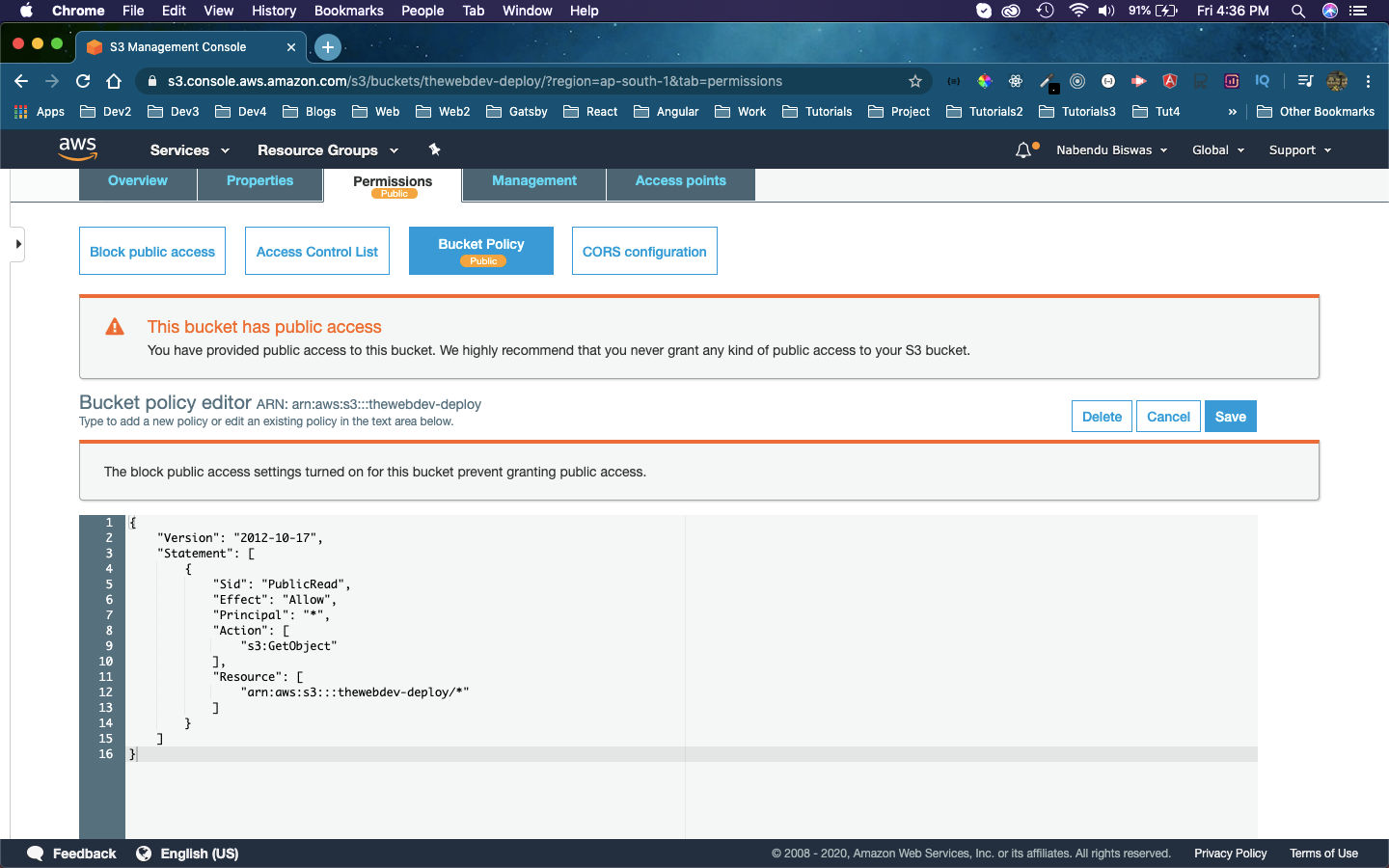Viewport: 1389px width, 868px height.
Task: Open the Chrome profile avatar
Action: point(1337,81)
